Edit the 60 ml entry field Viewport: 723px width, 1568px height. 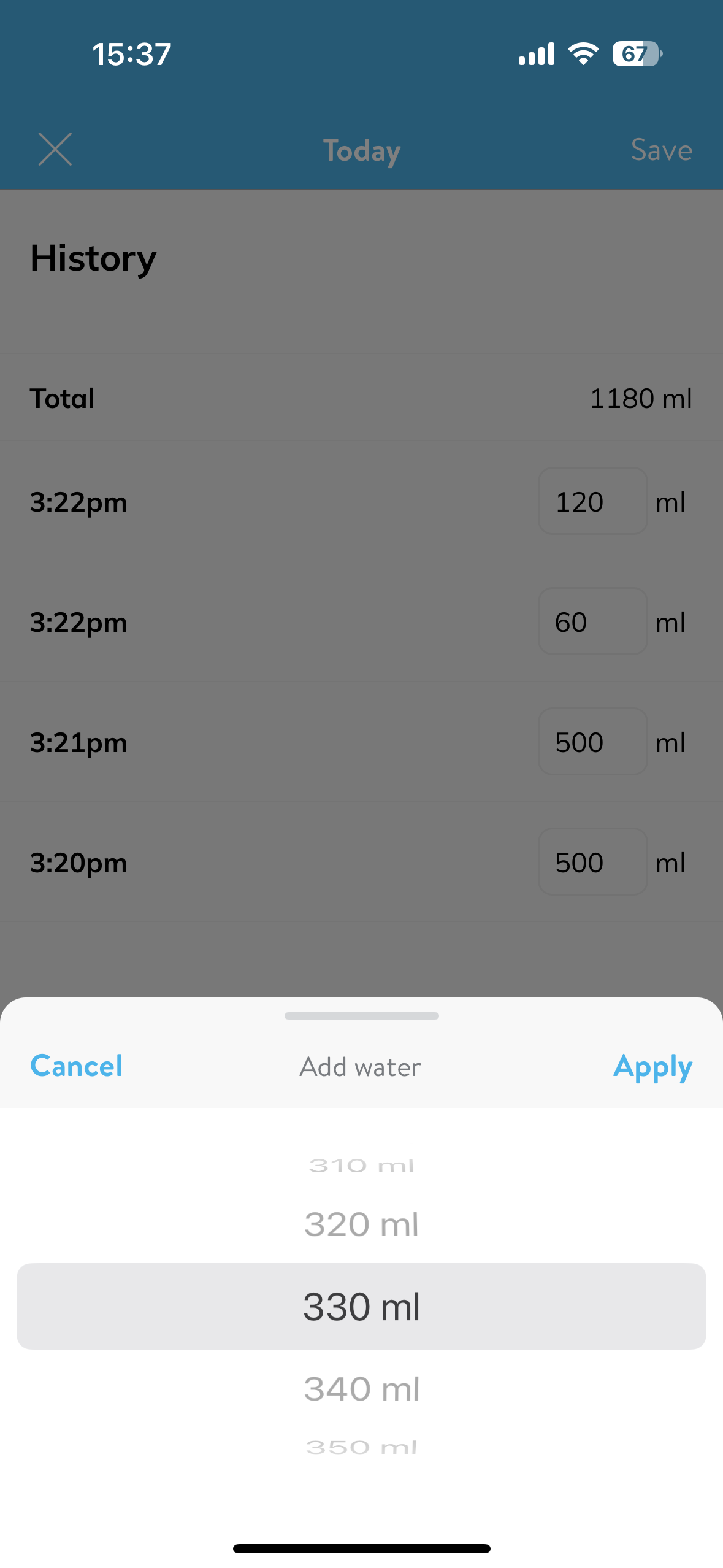[592, 622]
